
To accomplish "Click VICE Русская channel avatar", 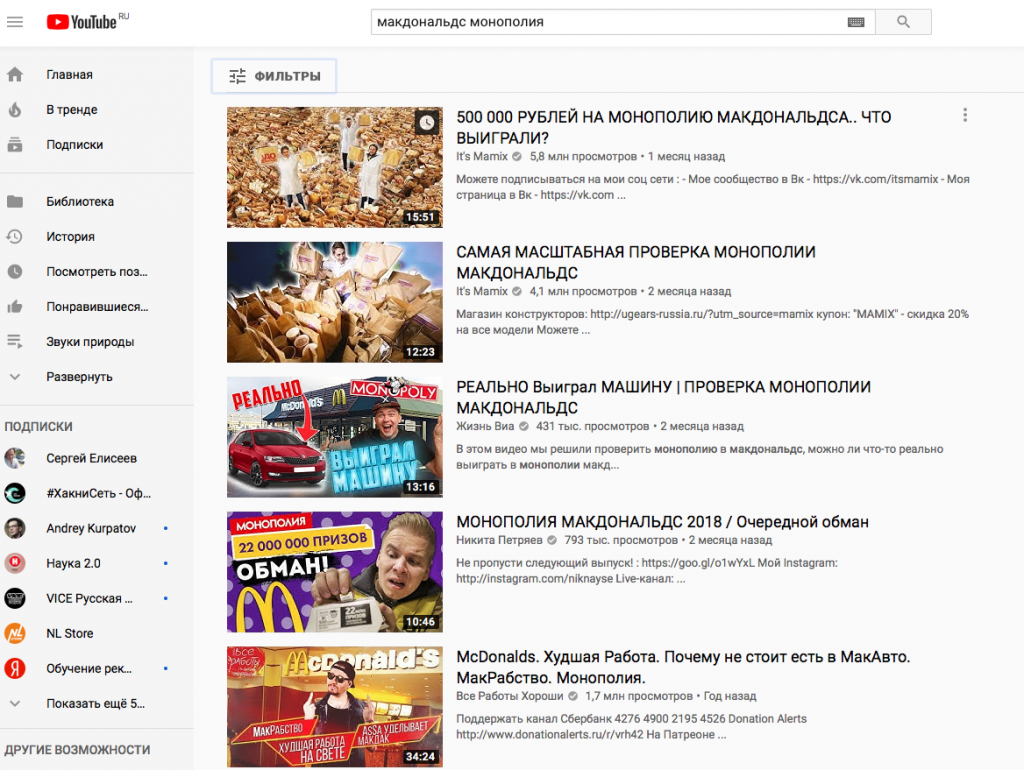I will (x=15, y=598).
